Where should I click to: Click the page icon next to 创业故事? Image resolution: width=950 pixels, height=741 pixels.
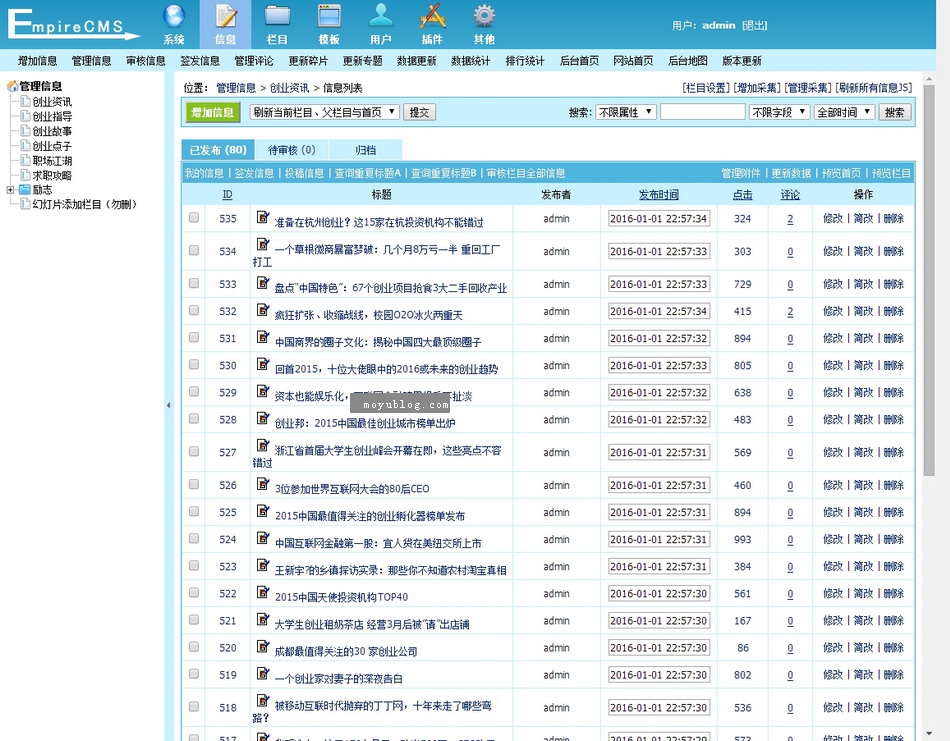coord(25,130)
